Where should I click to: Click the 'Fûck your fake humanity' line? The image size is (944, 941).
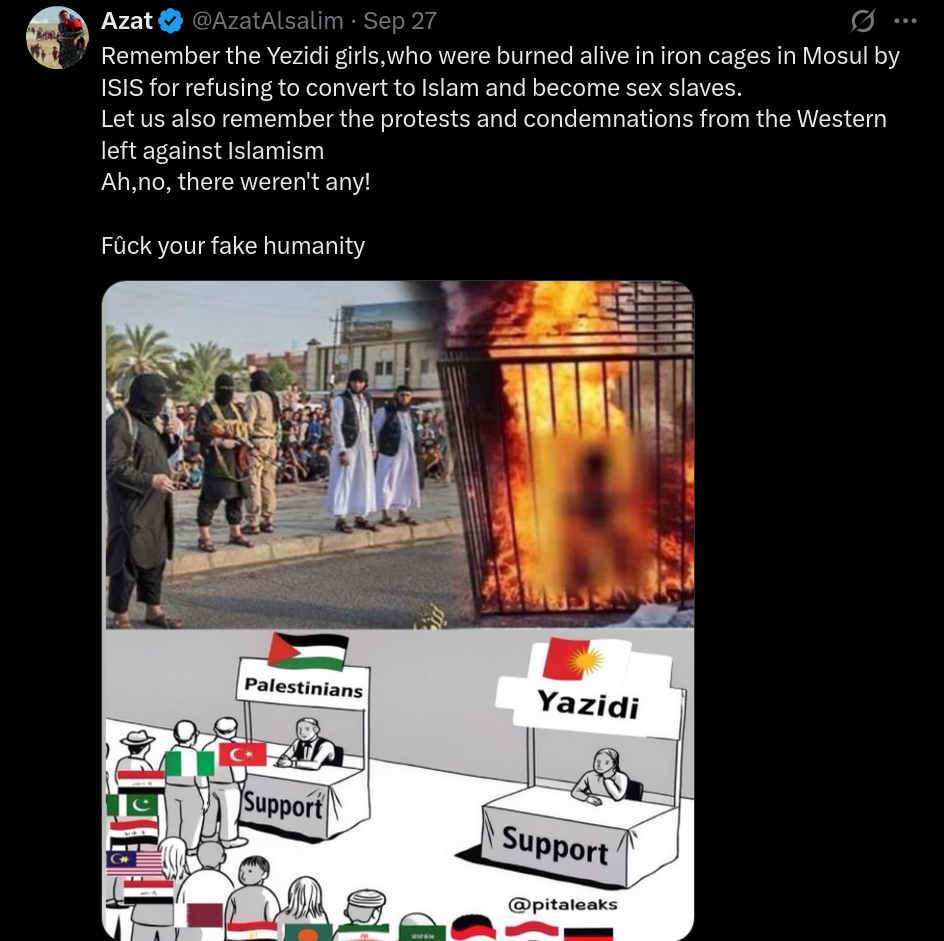tap(233, 246)
